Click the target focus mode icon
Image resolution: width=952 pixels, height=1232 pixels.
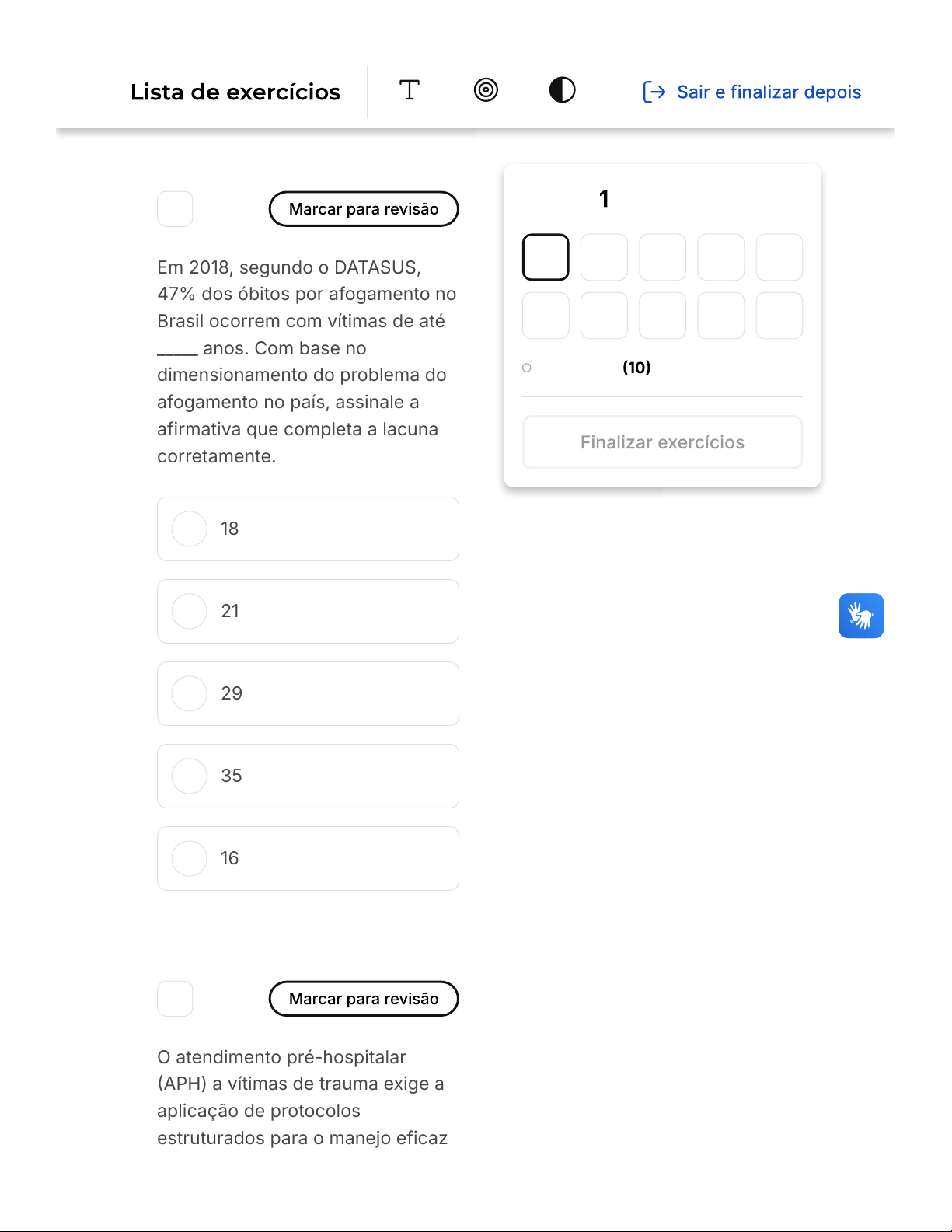(486, 90)
